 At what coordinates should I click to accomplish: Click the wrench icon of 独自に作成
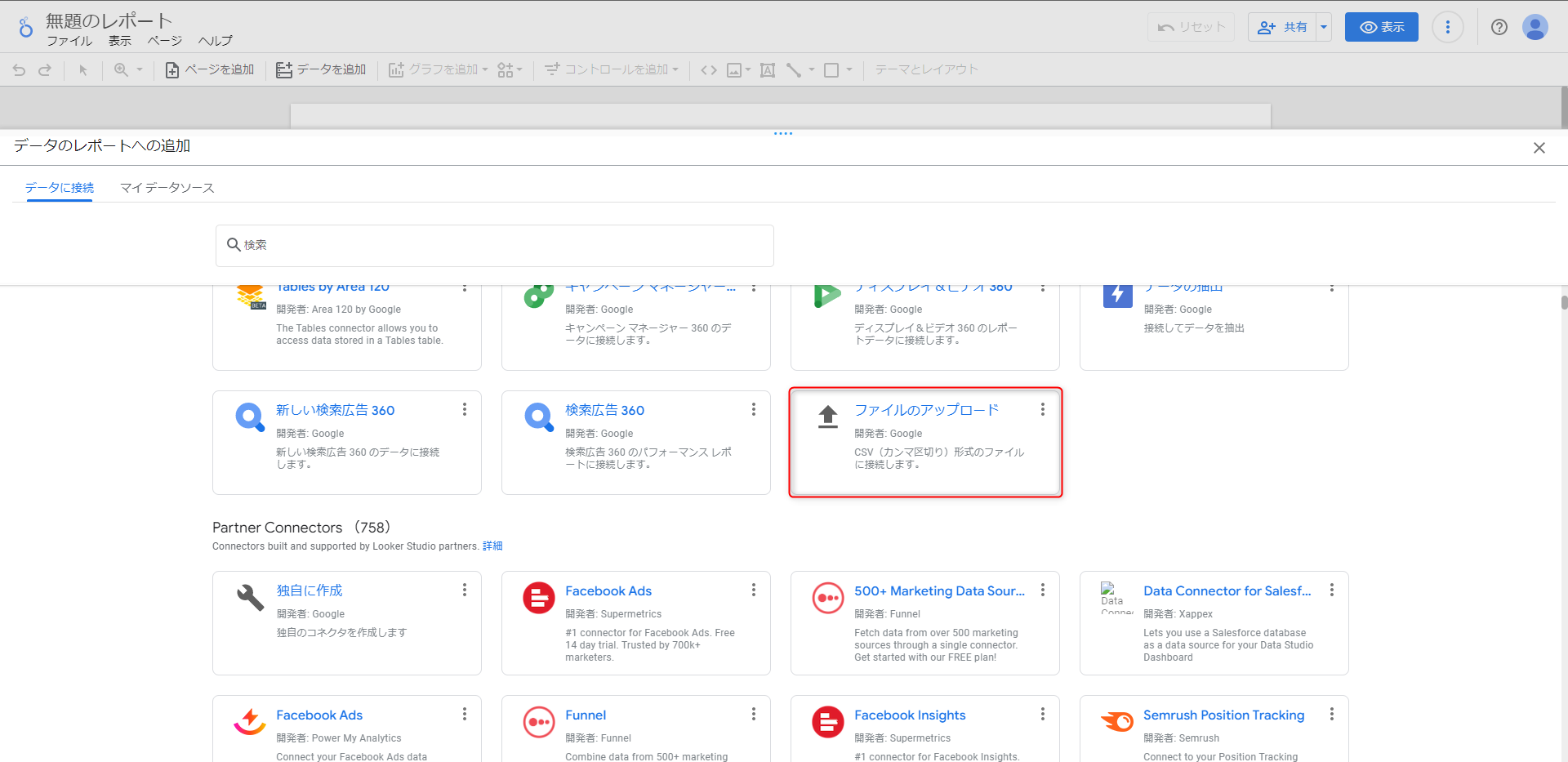point(250,598)
